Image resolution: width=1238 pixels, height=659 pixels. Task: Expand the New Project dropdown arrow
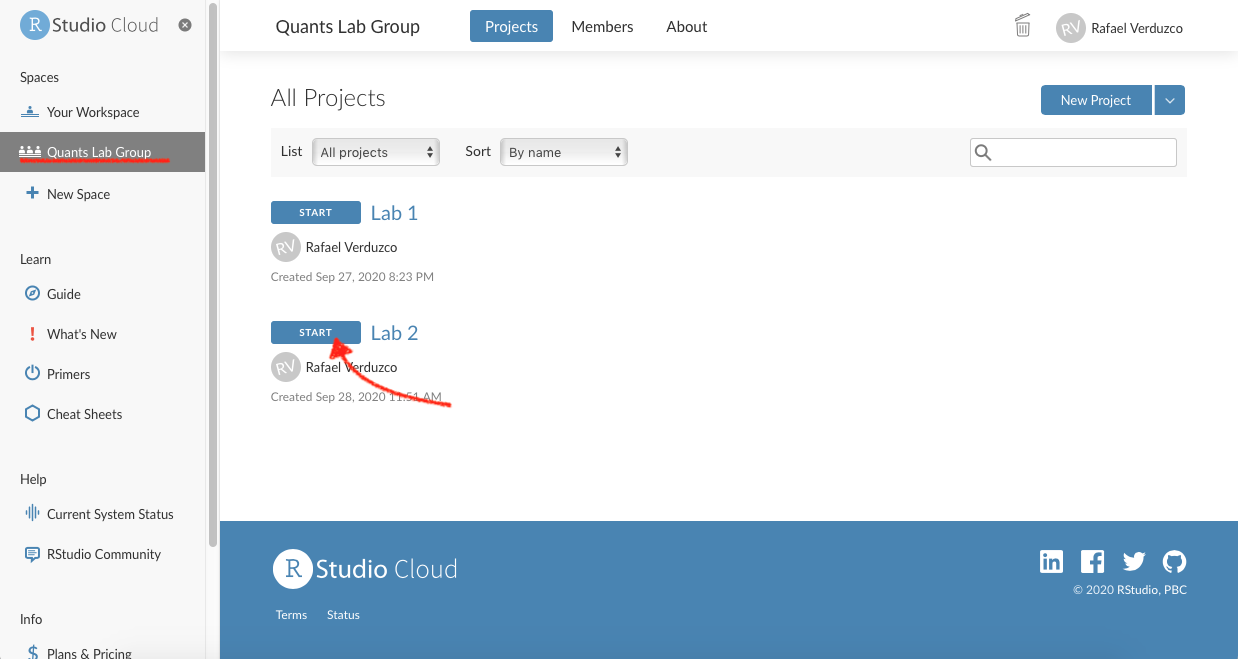point(1170,100)
